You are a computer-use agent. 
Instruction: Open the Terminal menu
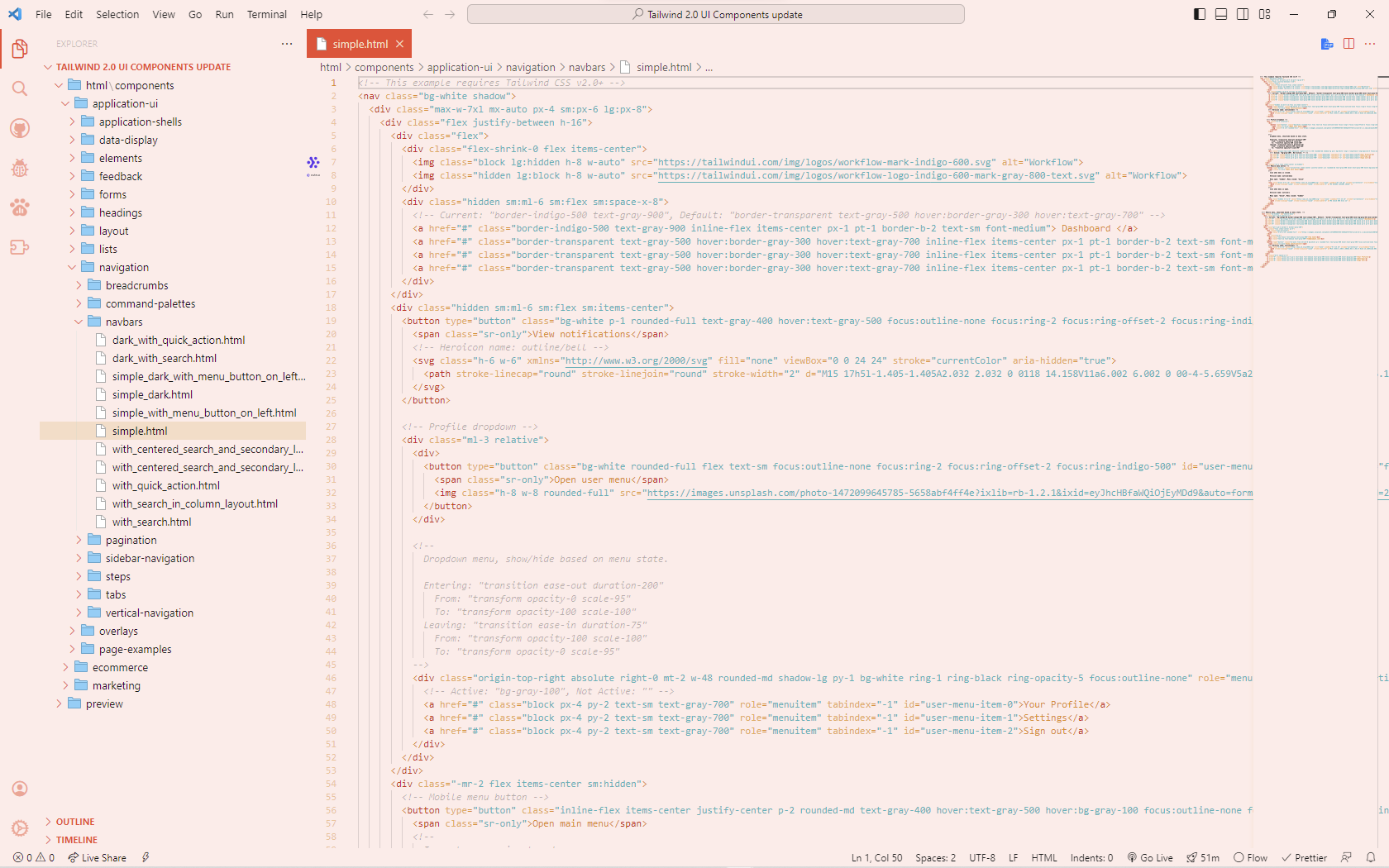pos(266,14)
